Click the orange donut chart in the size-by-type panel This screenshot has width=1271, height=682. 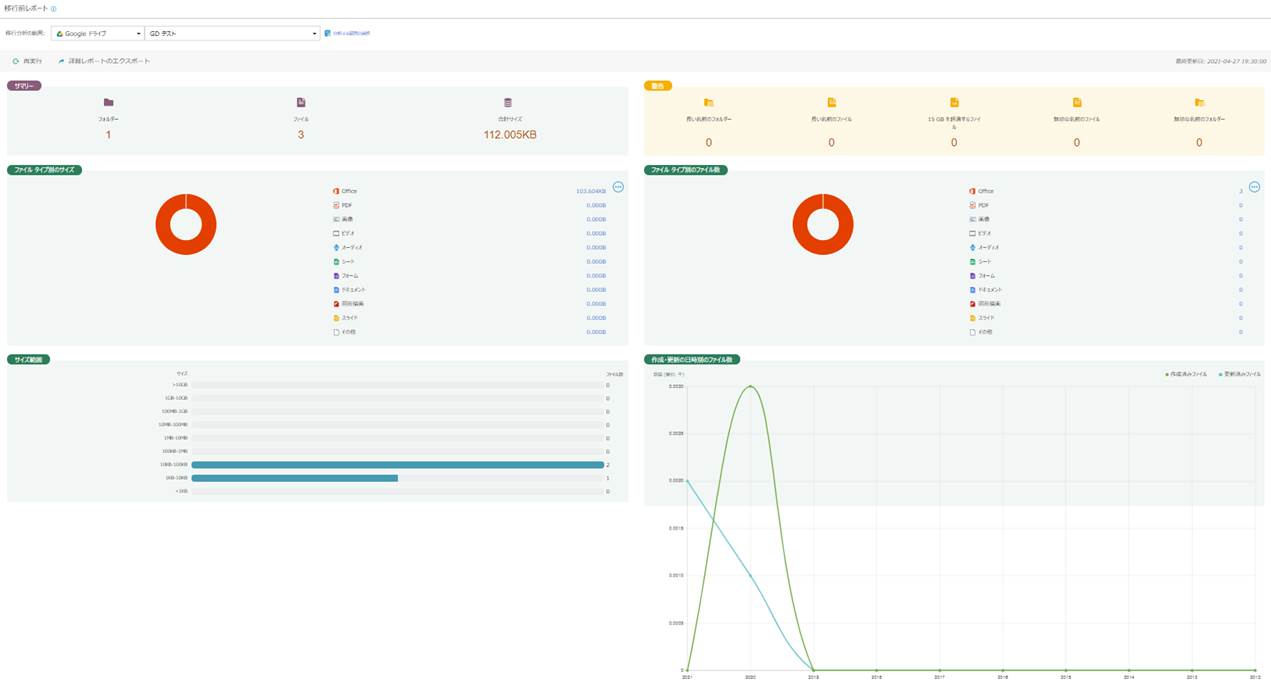point(186,224)
